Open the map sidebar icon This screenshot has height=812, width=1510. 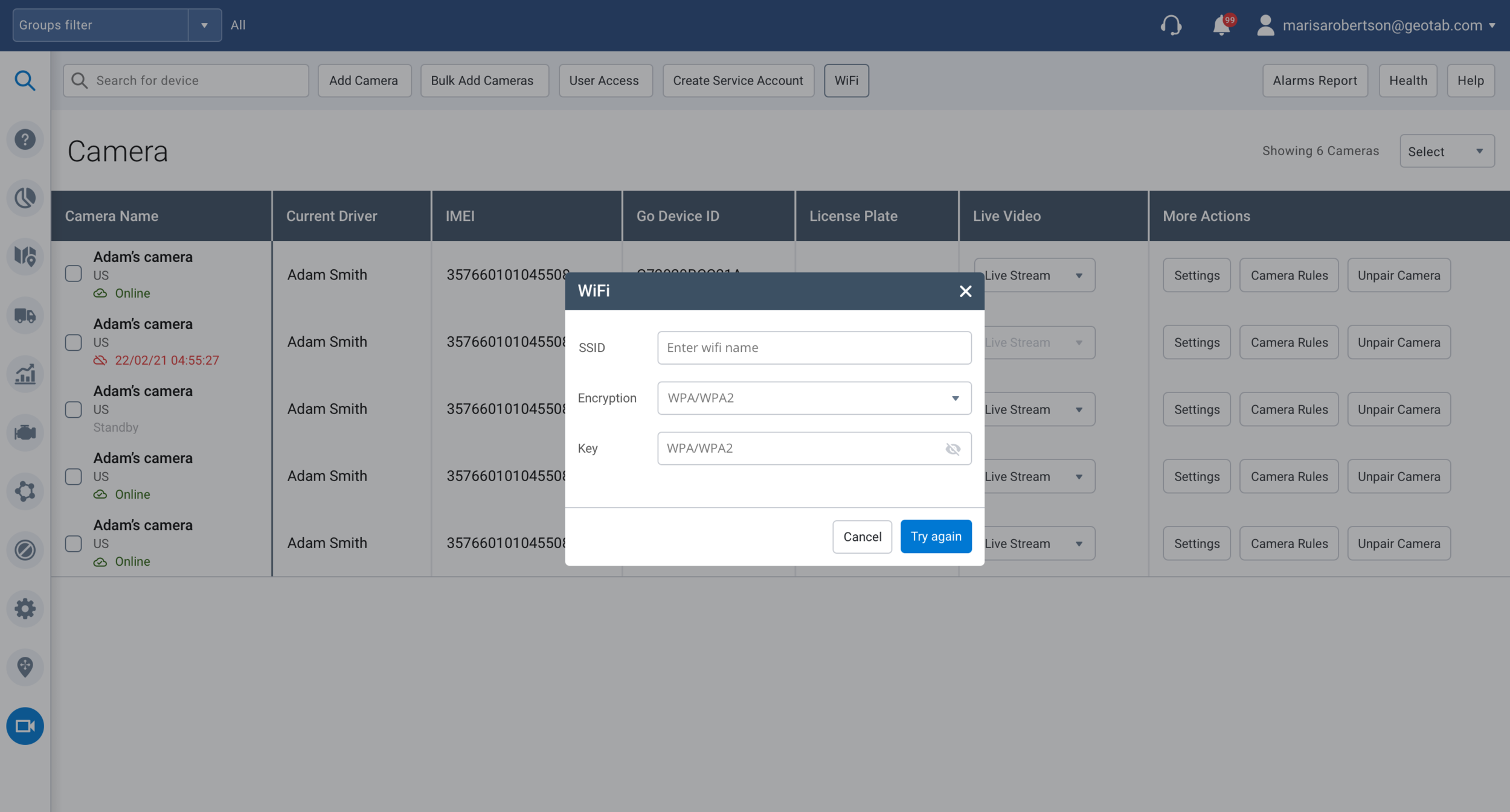[x=25, y=257]
